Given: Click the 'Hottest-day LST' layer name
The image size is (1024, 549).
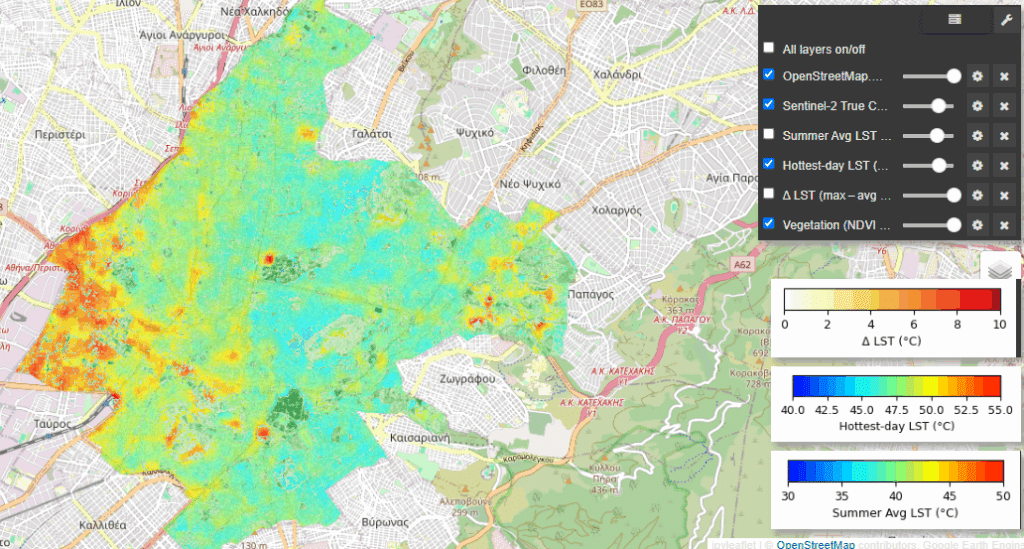Looking at the screenshot, I should (835, 166).
